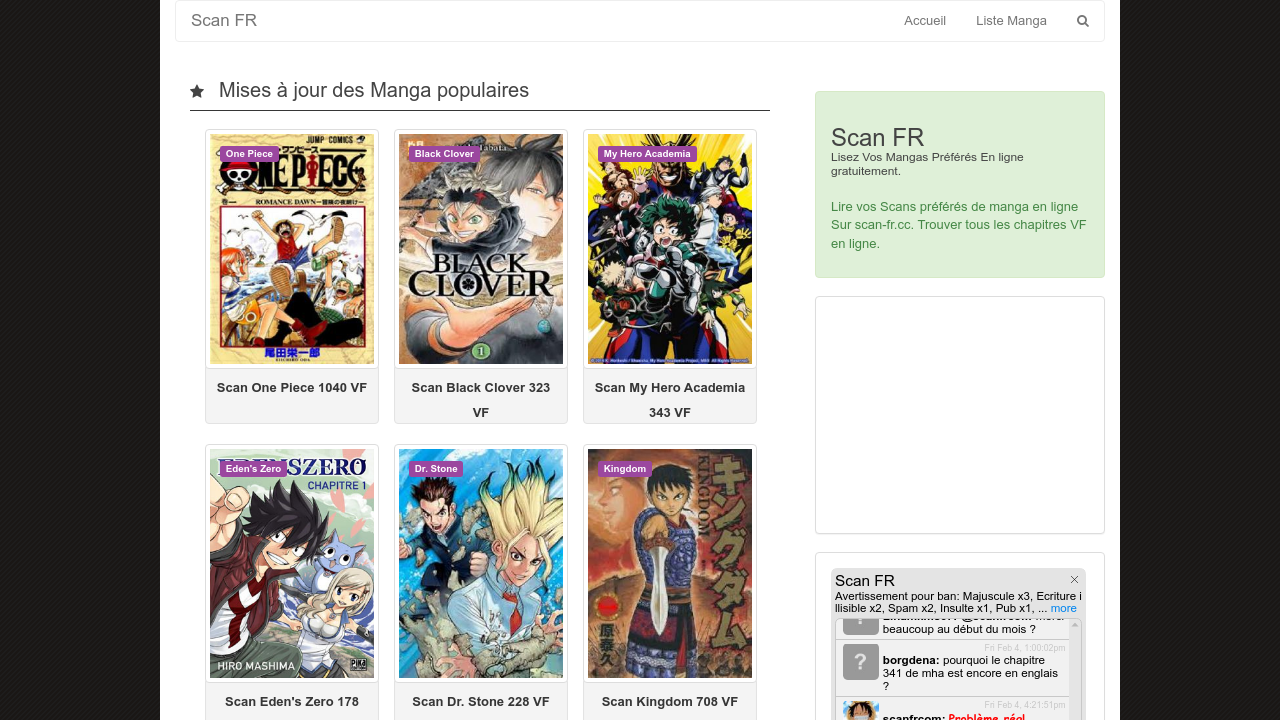1280x720 pixels.
Task: Click the empty ad panel in sidebar
Action: tap(960, 415)
